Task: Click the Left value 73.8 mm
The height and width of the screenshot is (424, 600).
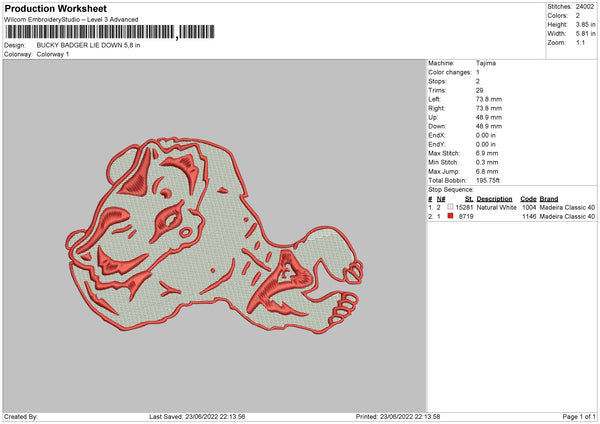Action: pos(489,99)
